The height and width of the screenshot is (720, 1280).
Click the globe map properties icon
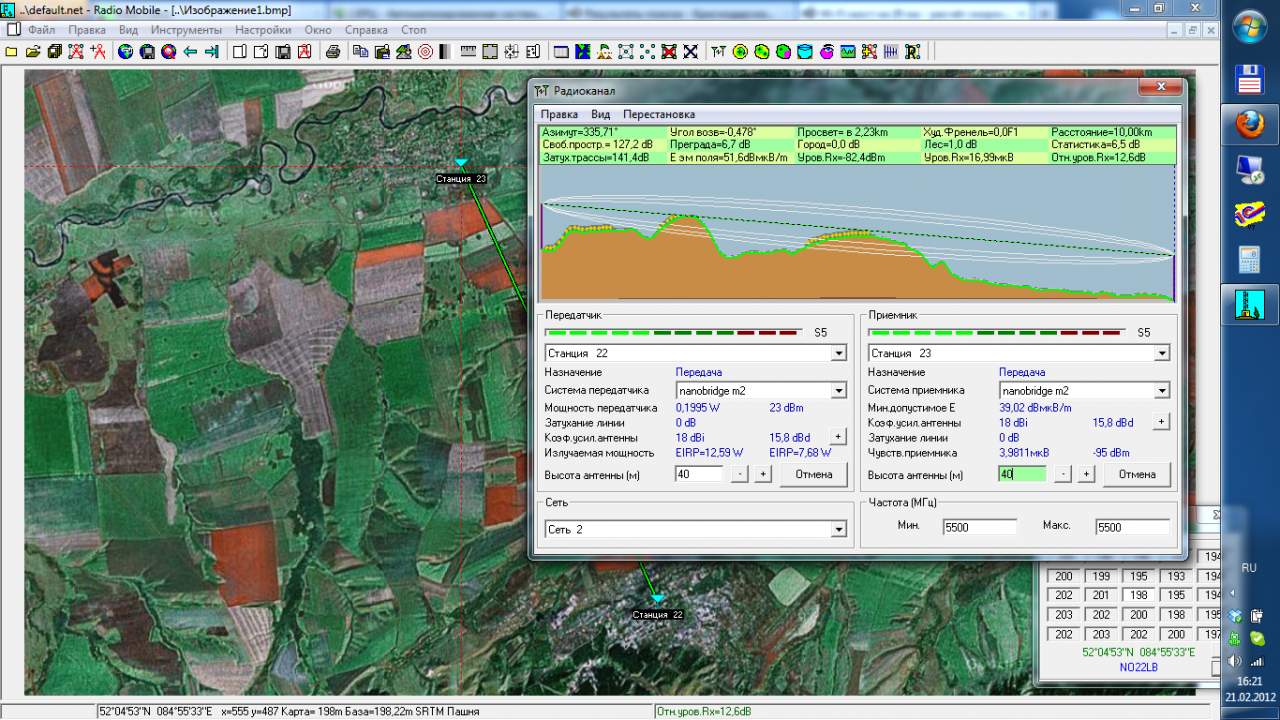click(125, 52)
